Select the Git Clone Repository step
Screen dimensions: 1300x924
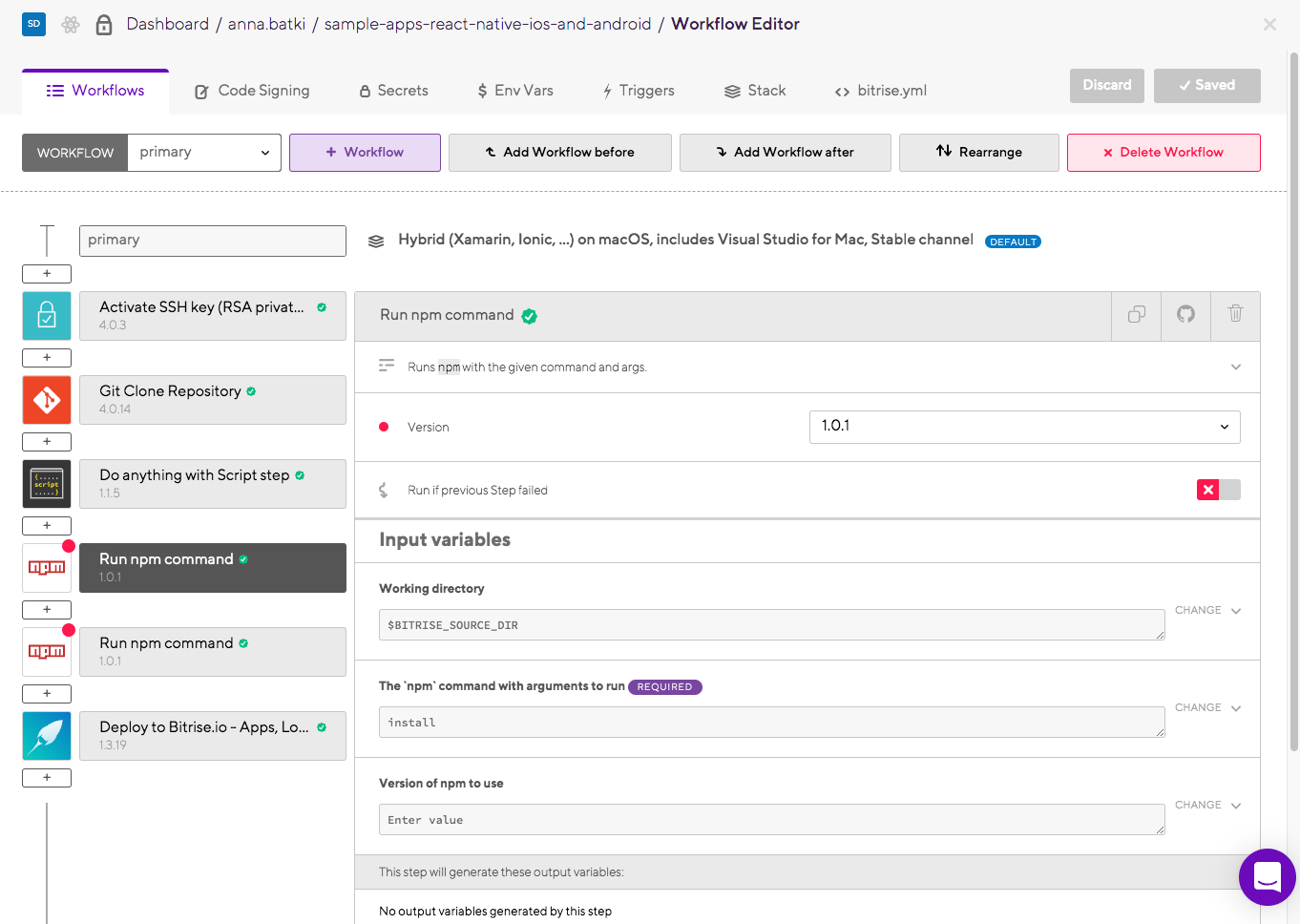coord(213,400)
